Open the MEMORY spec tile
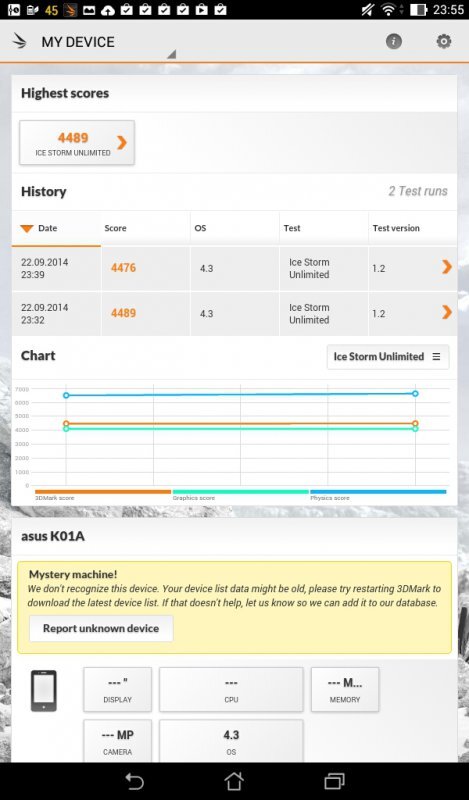Image resolution: width=469 pixels, height=800 pixels. point(345,689)
